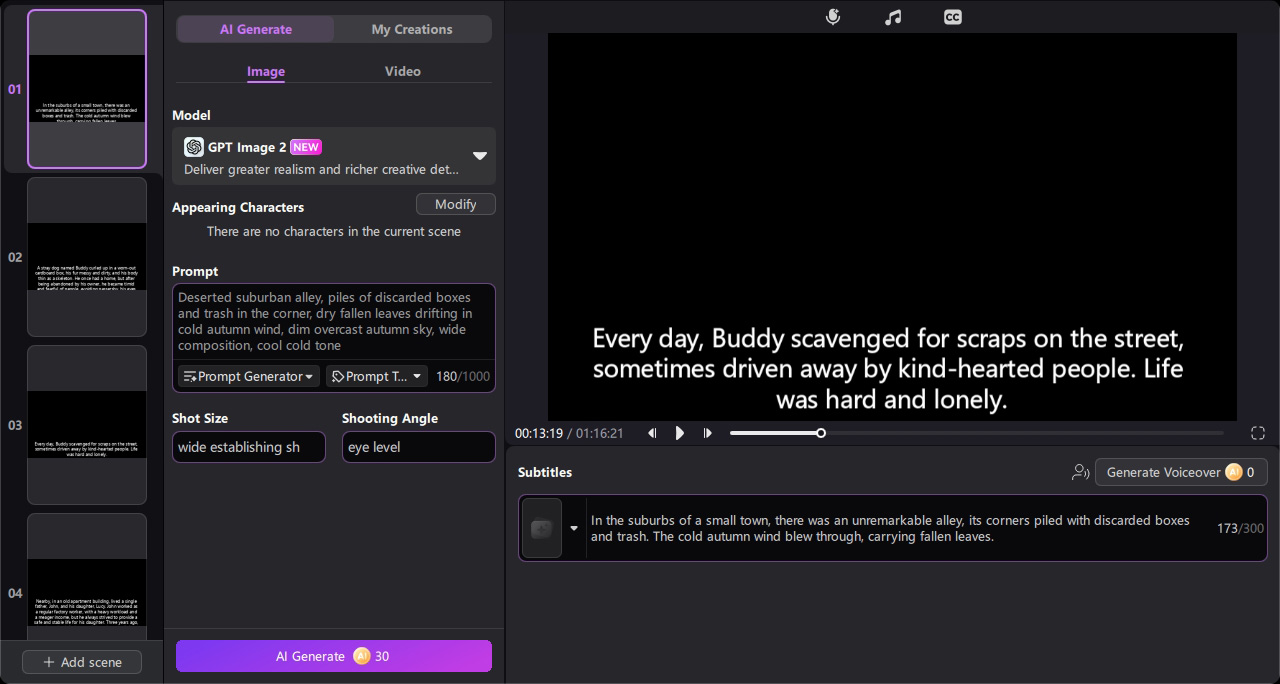The height and width of the screenshot is (684, 1280).
Task: Click the 00:13:19 timecode display
Action: coord(538,433)
